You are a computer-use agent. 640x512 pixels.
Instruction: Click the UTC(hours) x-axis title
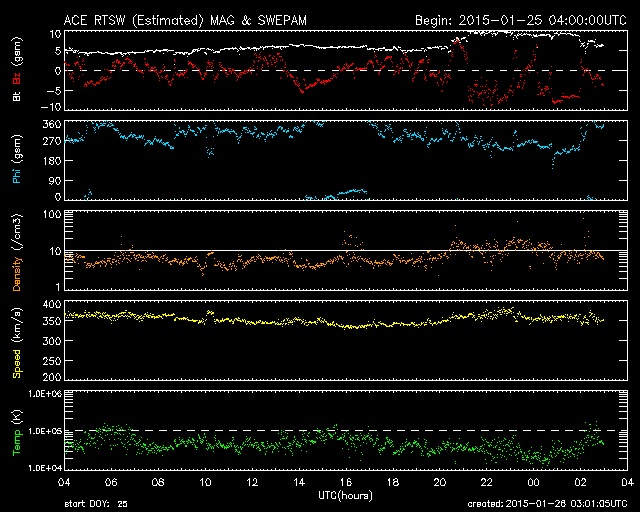pyautogui.click(x=345, y=495)
